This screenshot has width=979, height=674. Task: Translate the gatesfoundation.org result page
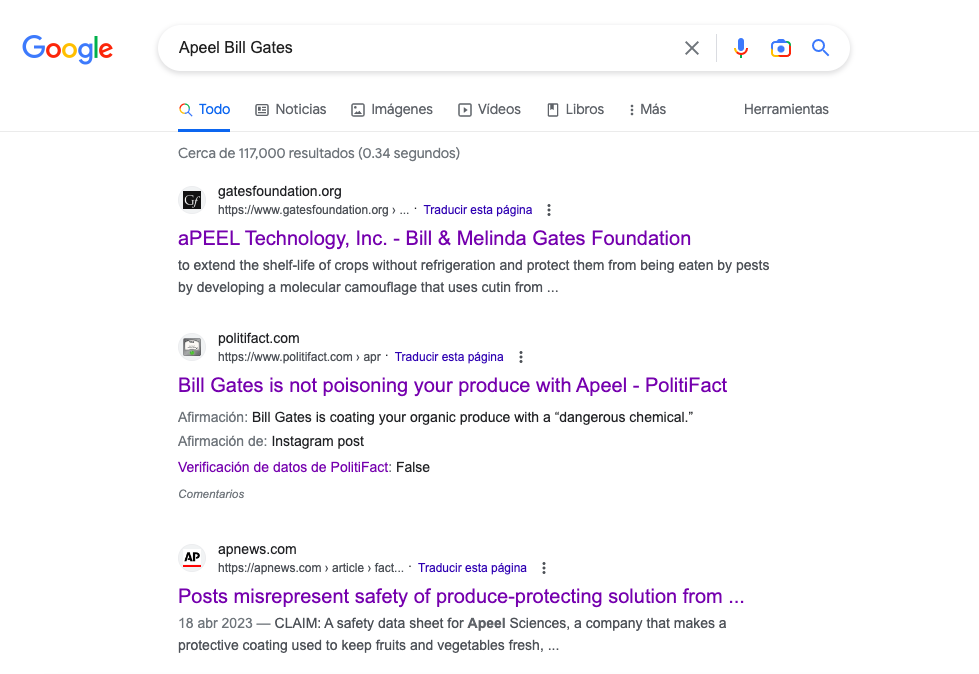[478, 210]
